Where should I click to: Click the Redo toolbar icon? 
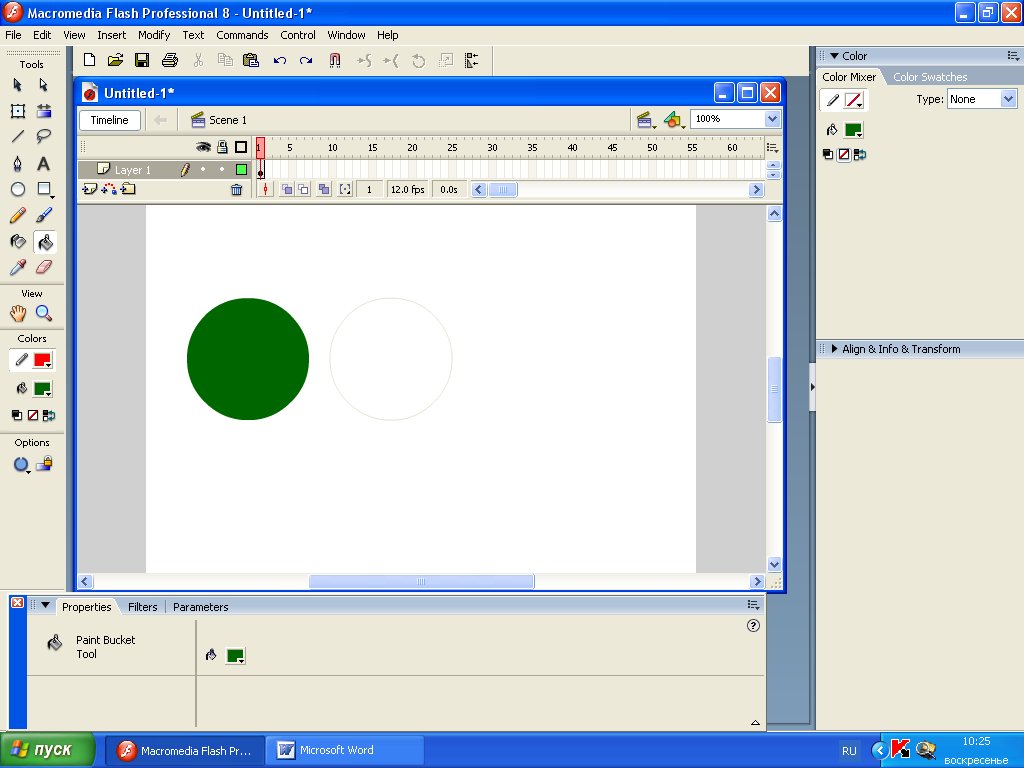click(x=306, y=61)
